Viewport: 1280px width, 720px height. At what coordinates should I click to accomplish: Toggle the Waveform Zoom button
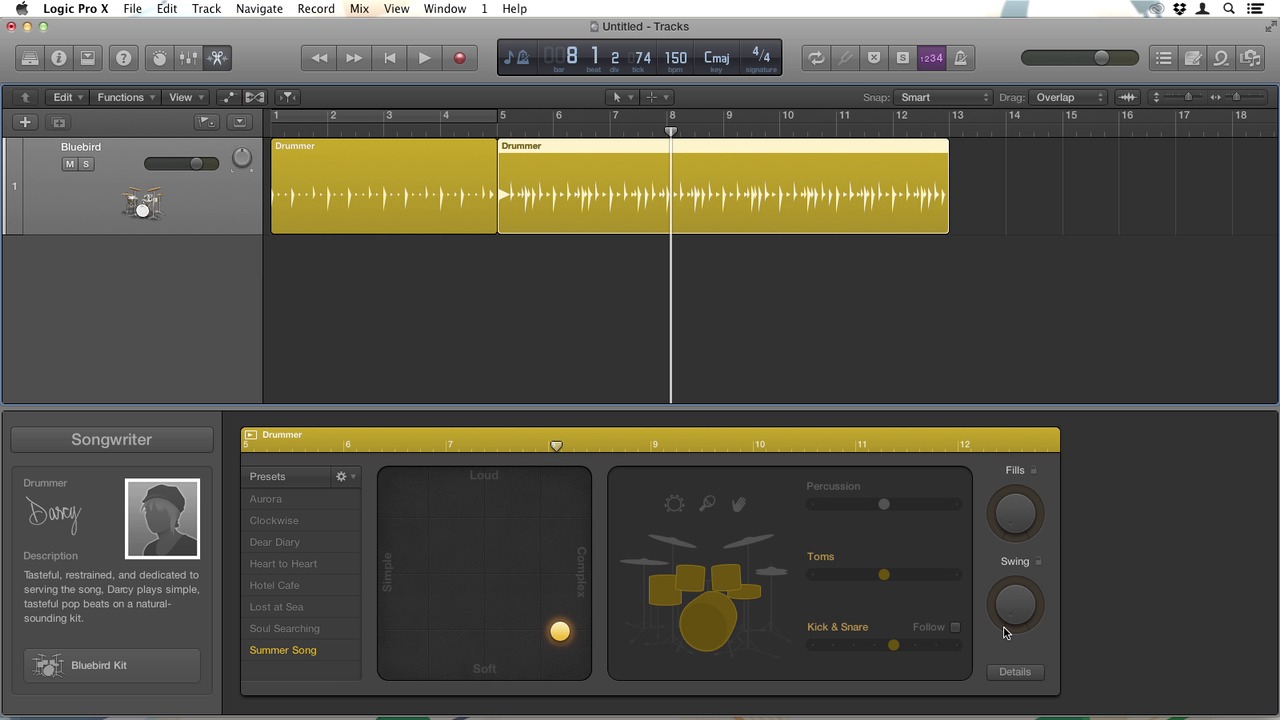point(1127,97)
